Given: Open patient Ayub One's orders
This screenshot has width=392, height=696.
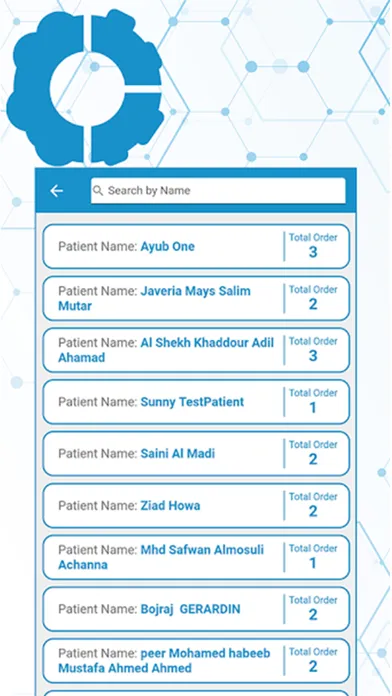Looking at the screenshot, I should 196,246.
